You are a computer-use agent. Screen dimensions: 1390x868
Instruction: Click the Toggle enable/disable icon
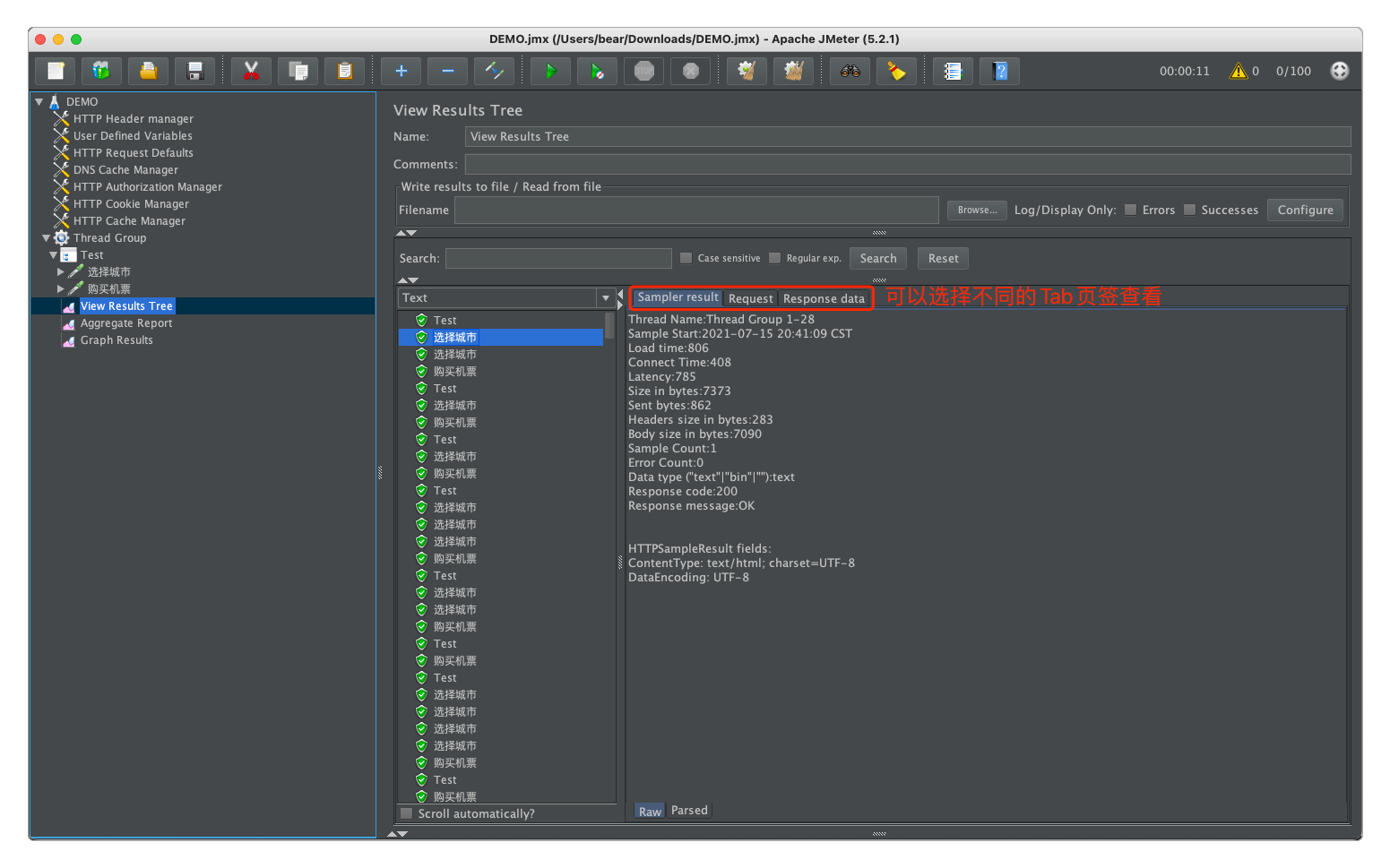click(x=494, y=71)
